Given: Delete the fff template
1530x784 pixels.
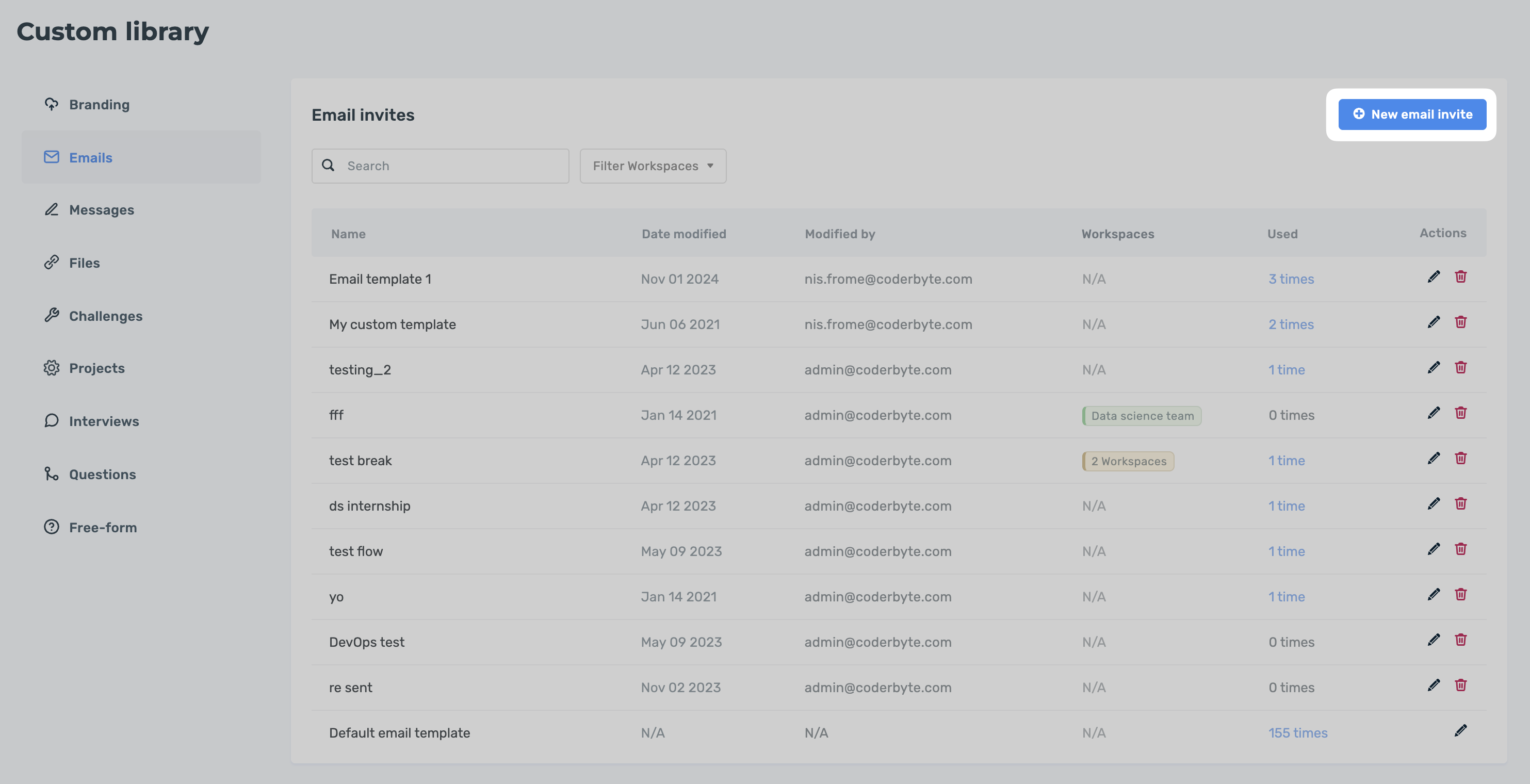Looking at the screenshot, I should point(1460,413).
